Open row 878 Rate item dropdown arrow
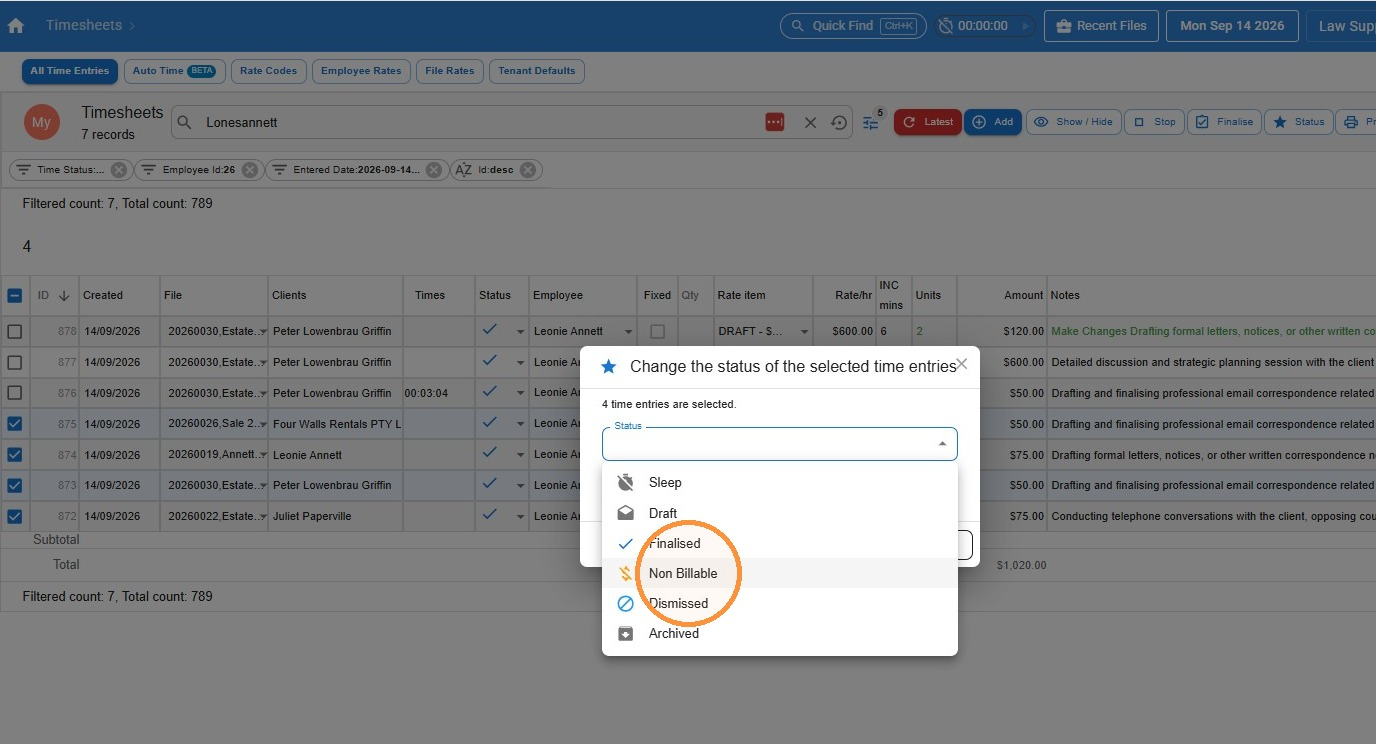This screenshot has width=1376, height=744. 804,332
